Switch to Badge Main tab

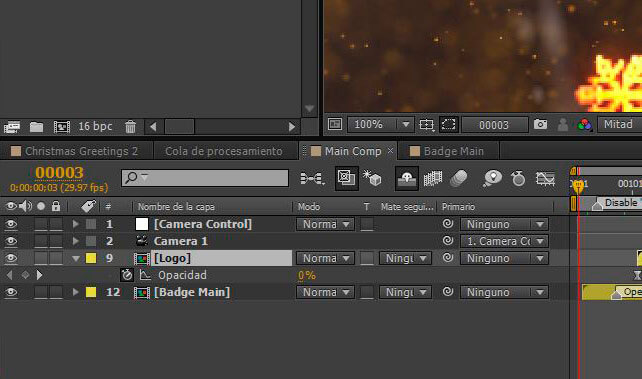click(x=454, y=151)
